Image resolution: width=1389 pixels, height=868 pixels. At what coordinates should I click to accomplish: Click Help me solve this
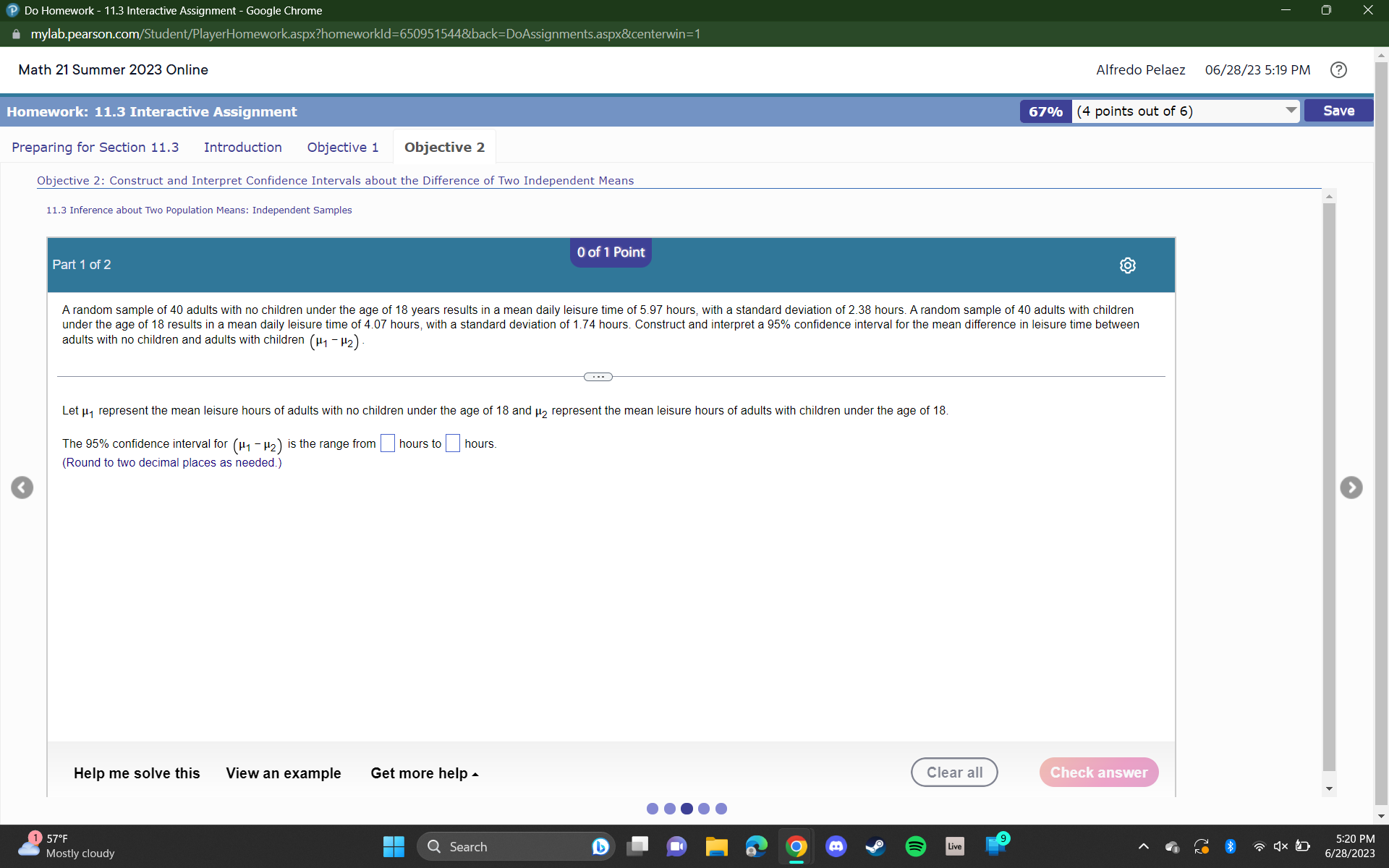[x=136, y=773]
